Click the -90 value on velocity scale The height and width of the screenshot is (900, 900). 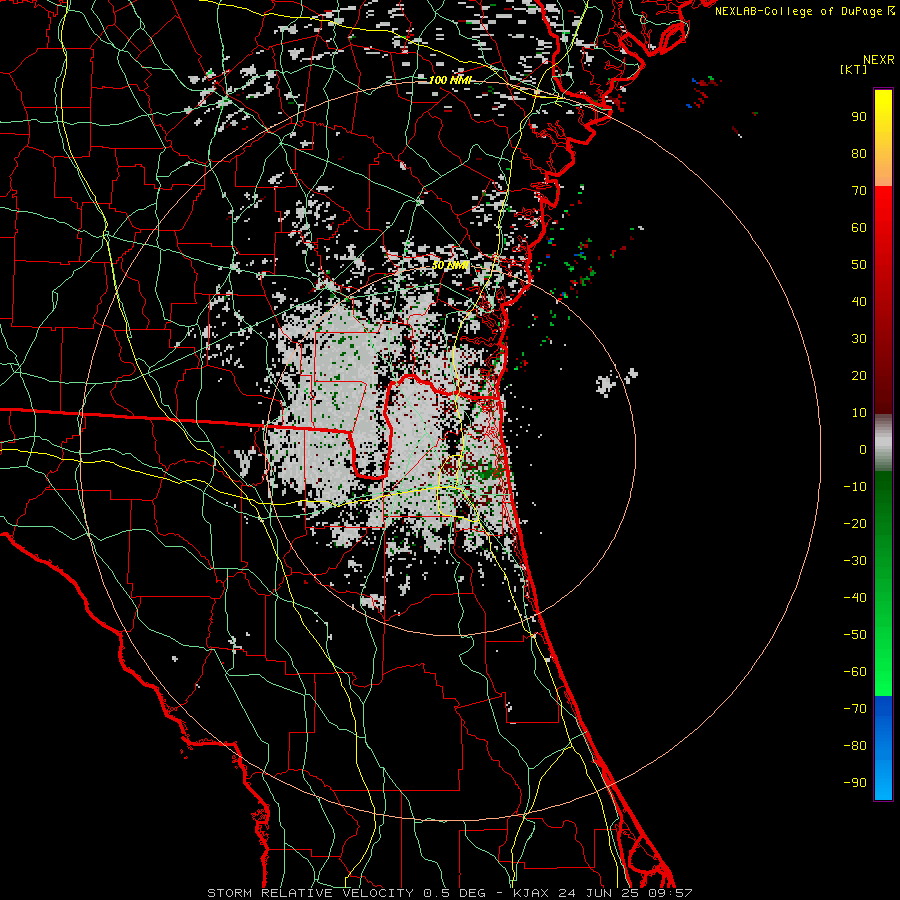tap(855, 783)
